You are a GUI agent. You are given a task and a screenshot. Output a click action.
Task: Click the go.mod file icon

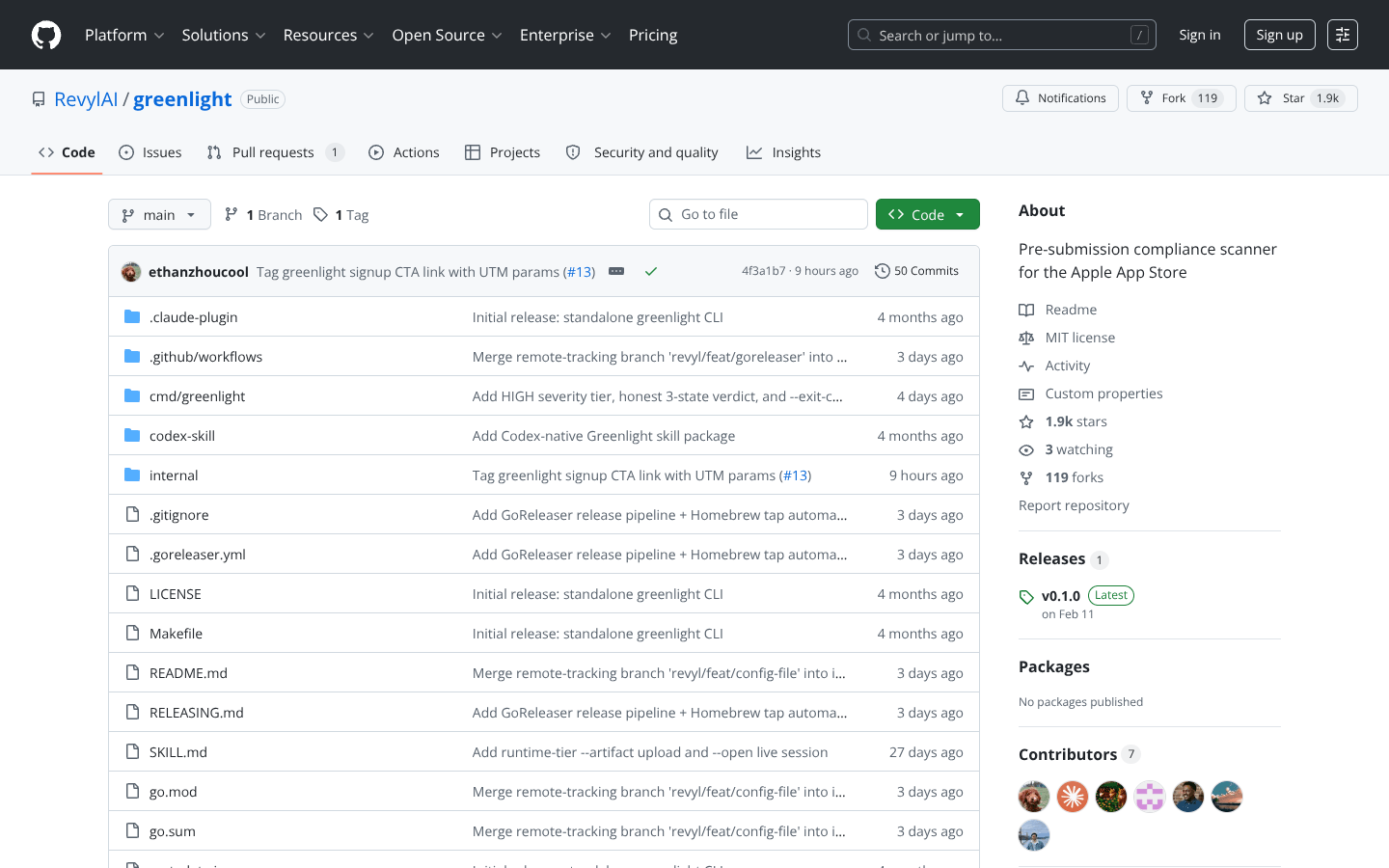point(132,791)
